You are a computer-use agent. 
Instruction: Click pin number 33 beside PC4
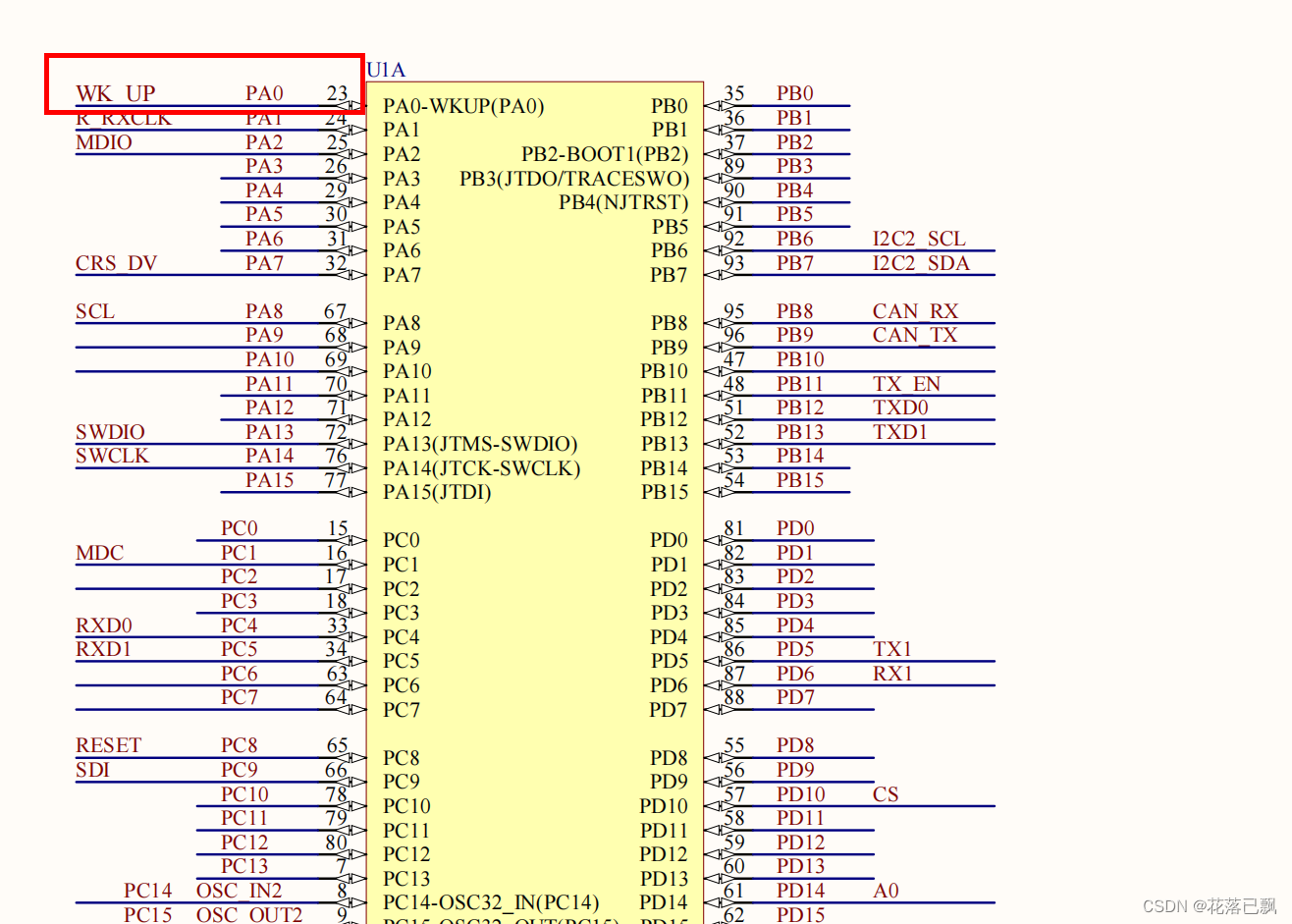[x=337, y=625]
